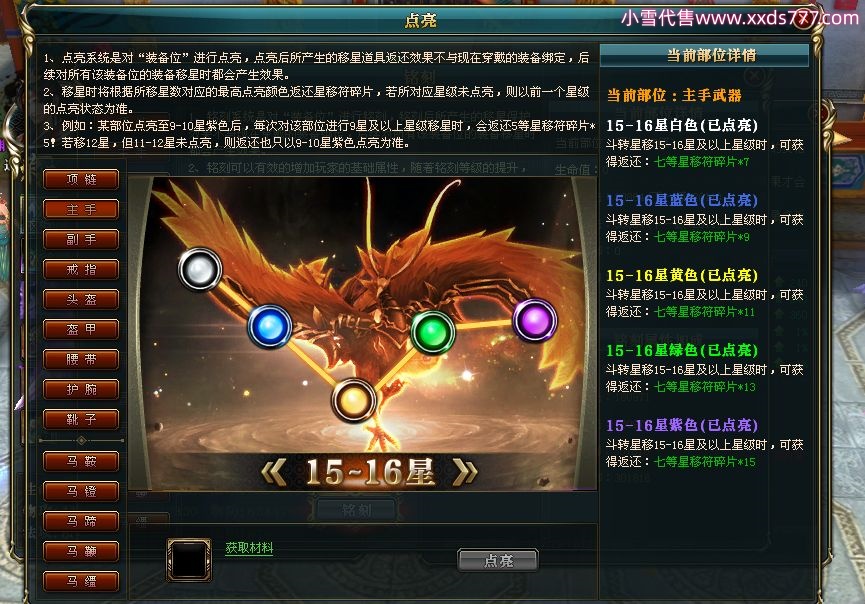Switch to the 马鞭 mount slot
This screenshot has height=604, width=865.
pos(81,551)
